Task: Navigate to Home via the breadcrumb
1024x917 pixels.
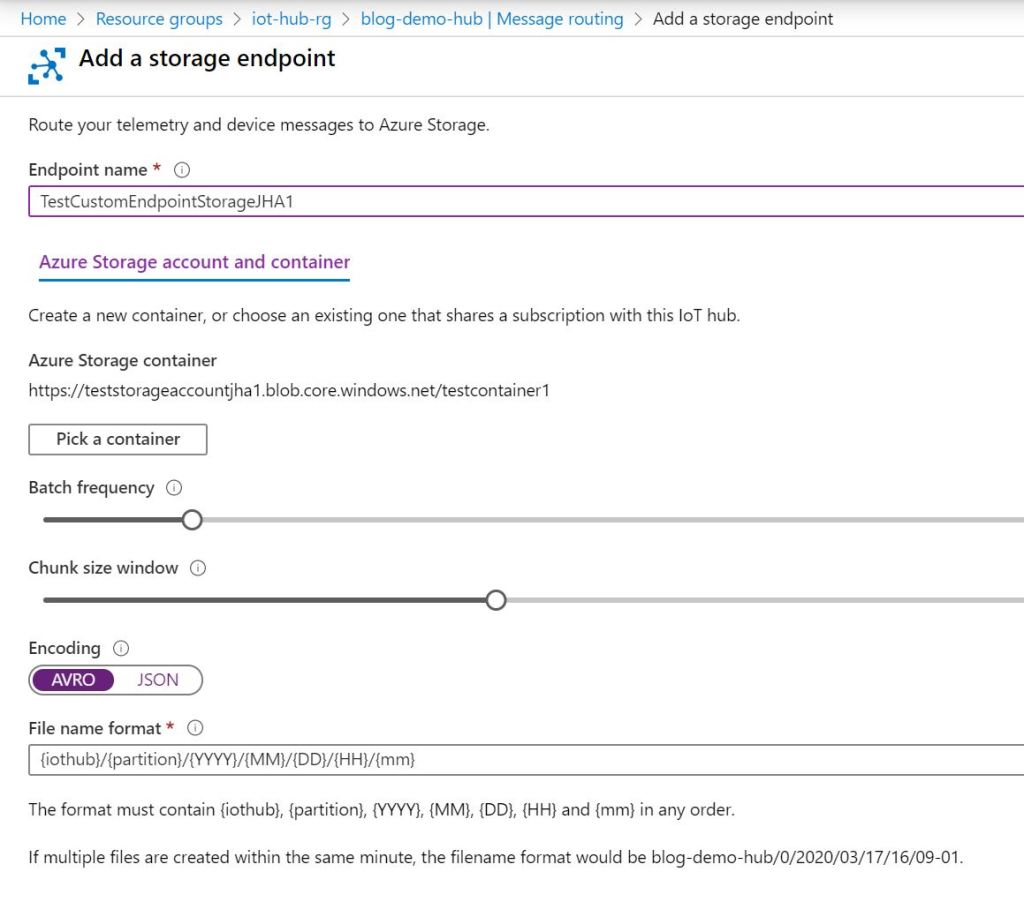Action: 43,18
